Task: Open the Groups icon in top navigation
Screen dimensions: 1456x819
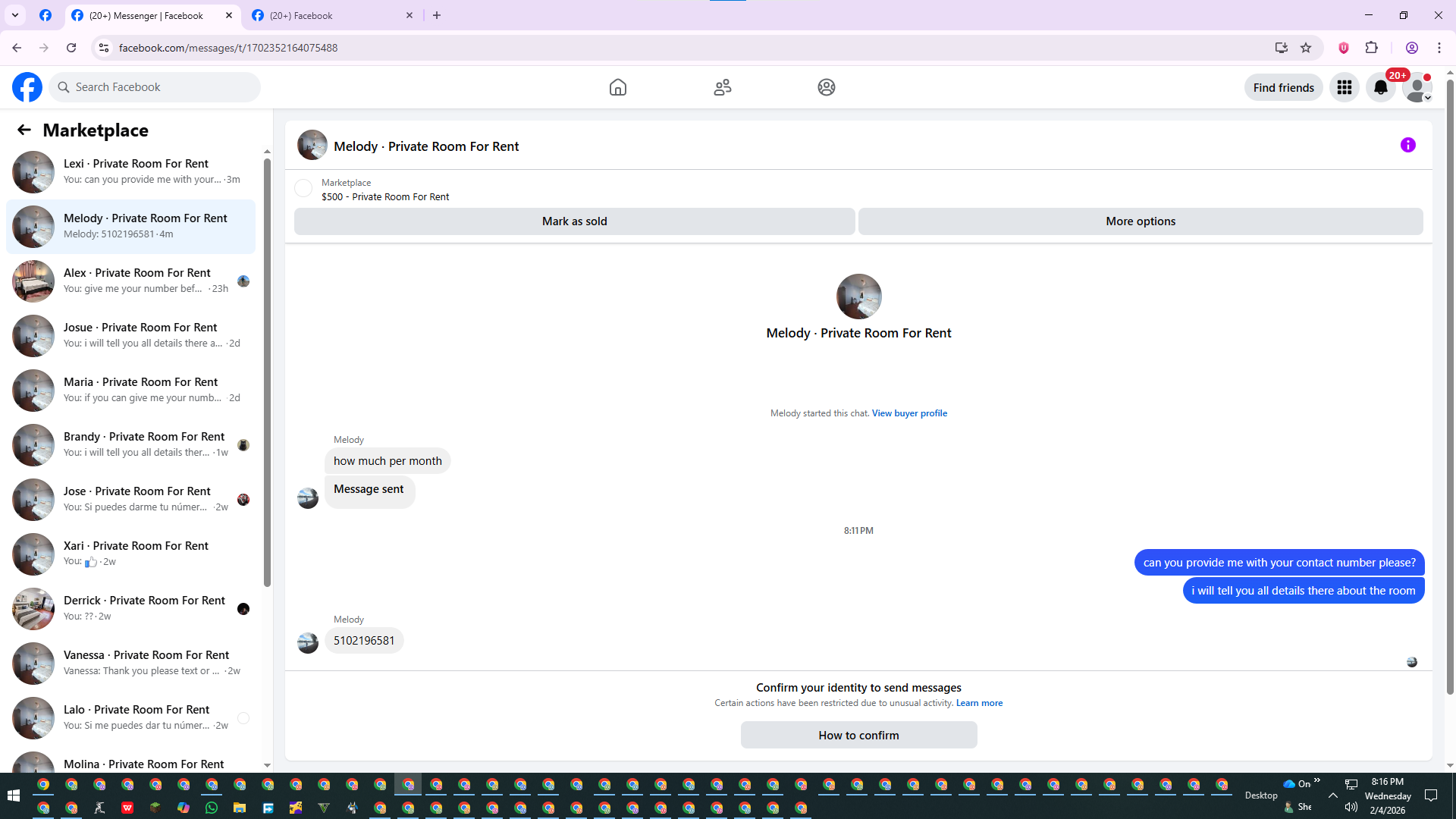Action: pos(826,87)
